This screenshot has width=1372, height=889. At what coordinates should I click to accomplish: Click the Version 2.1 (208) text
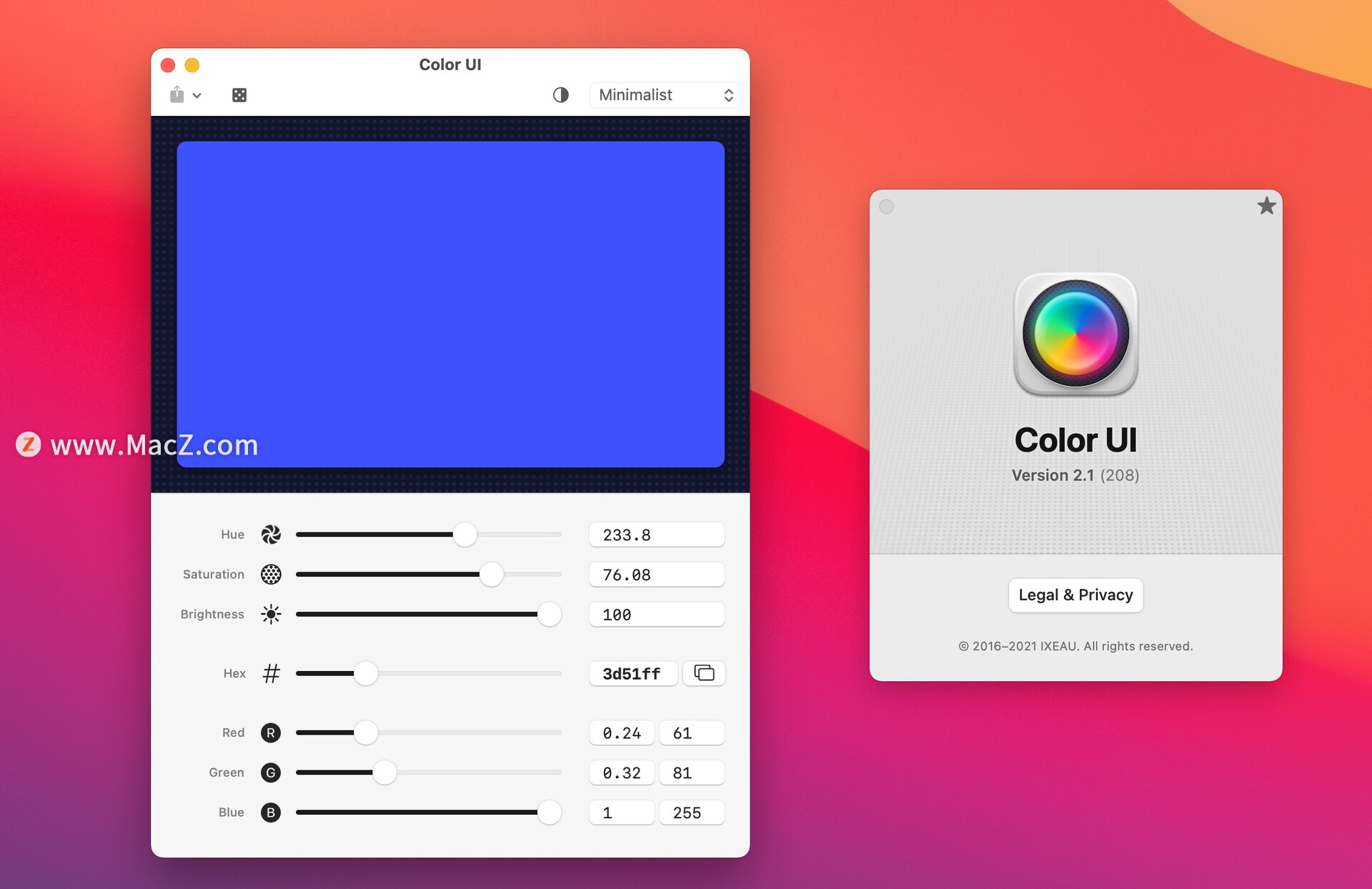(x=1075, y=475)
